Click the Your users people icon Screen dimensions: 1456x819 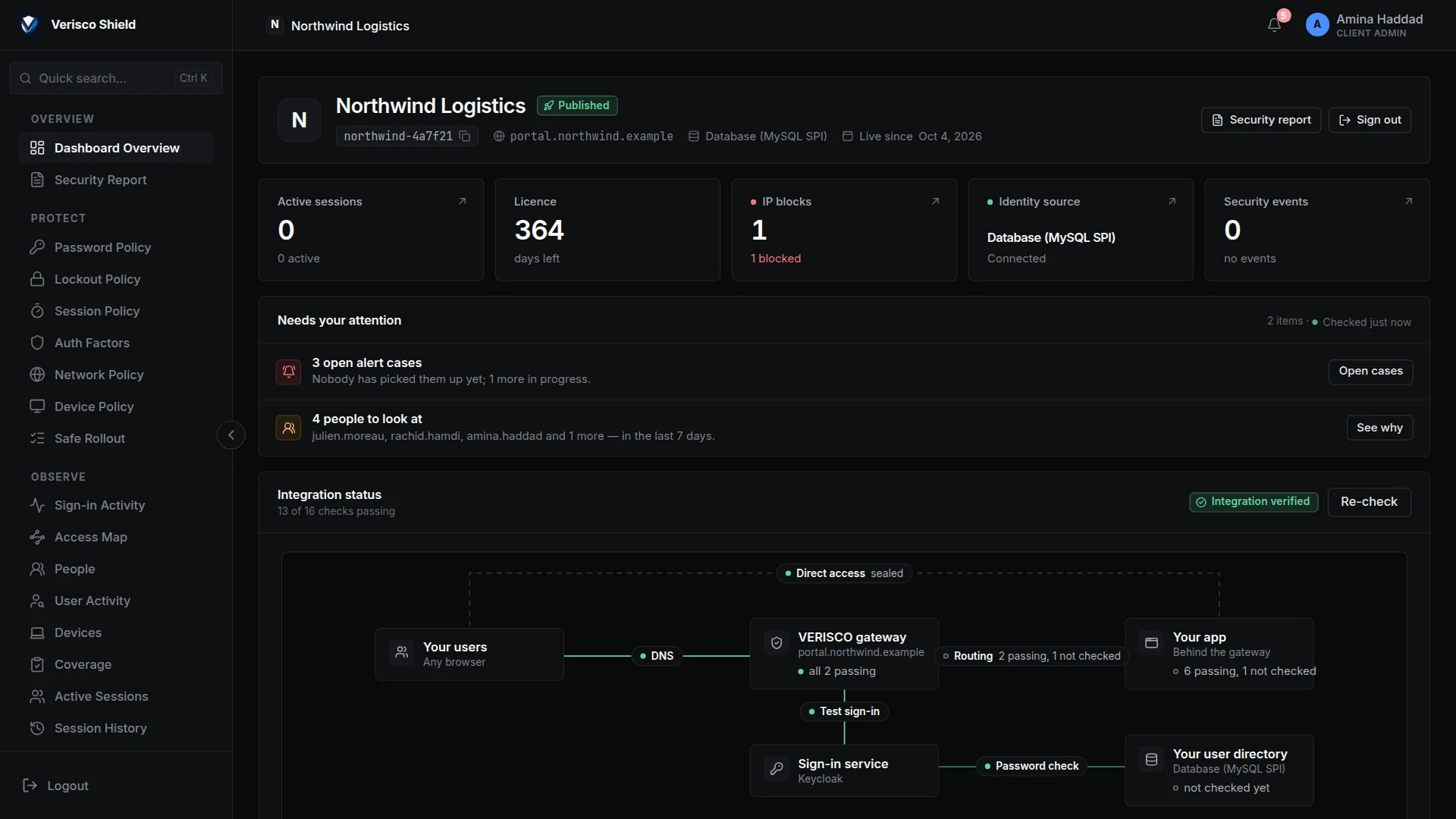(402, 652)
